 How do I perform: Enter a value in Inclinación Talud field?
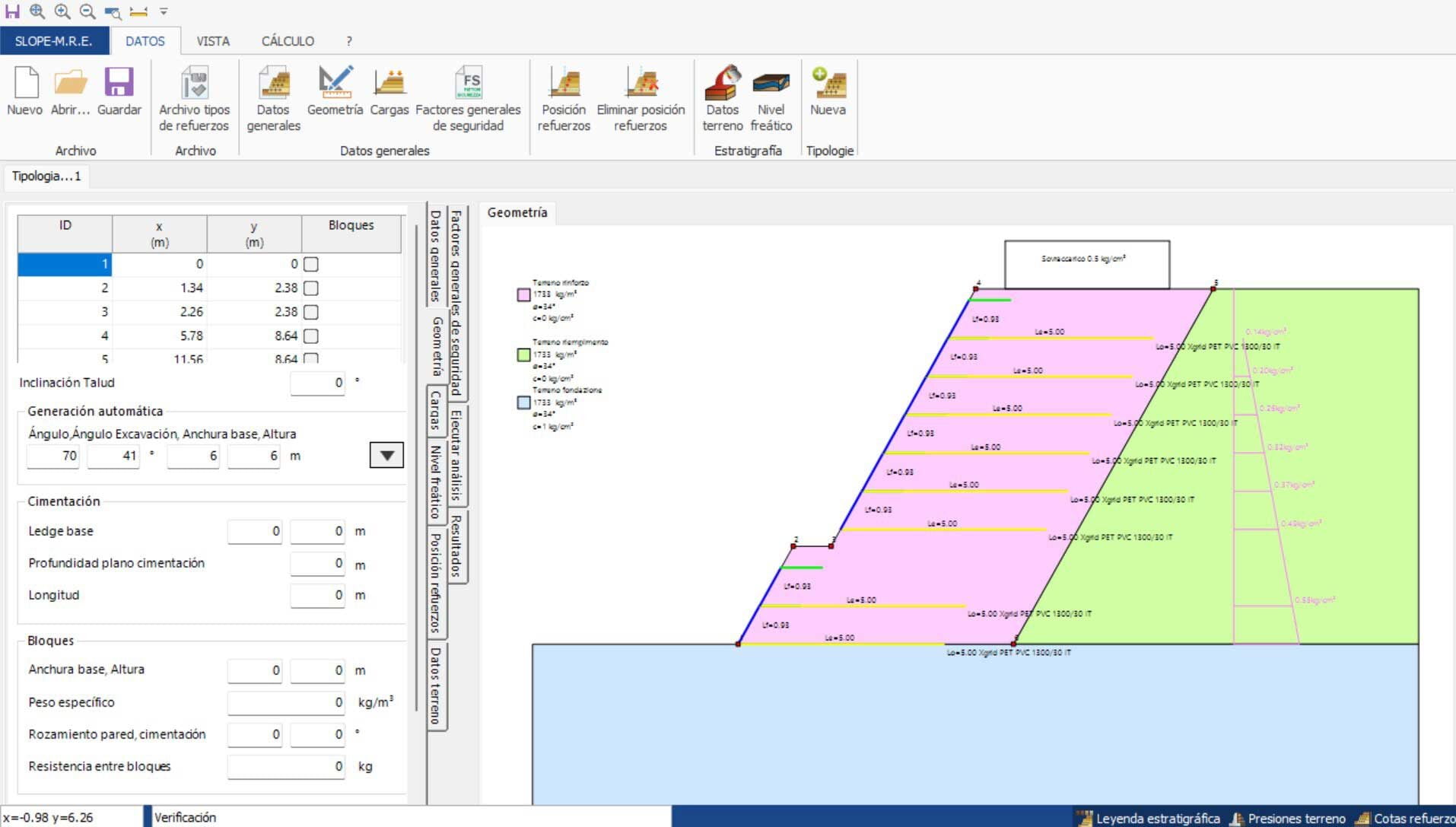click(318, 383)
